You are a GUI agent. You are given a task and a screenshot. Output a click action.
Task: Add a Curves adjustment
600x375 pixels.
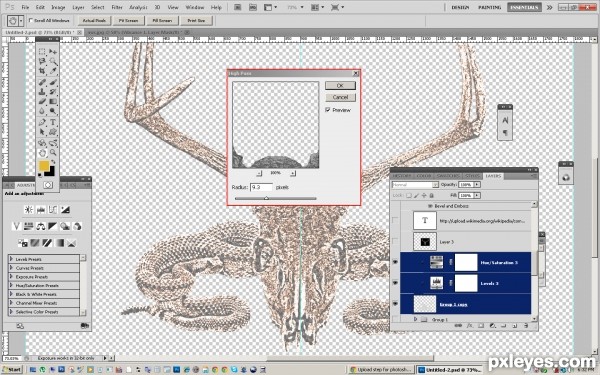click(x=53, y=209)
